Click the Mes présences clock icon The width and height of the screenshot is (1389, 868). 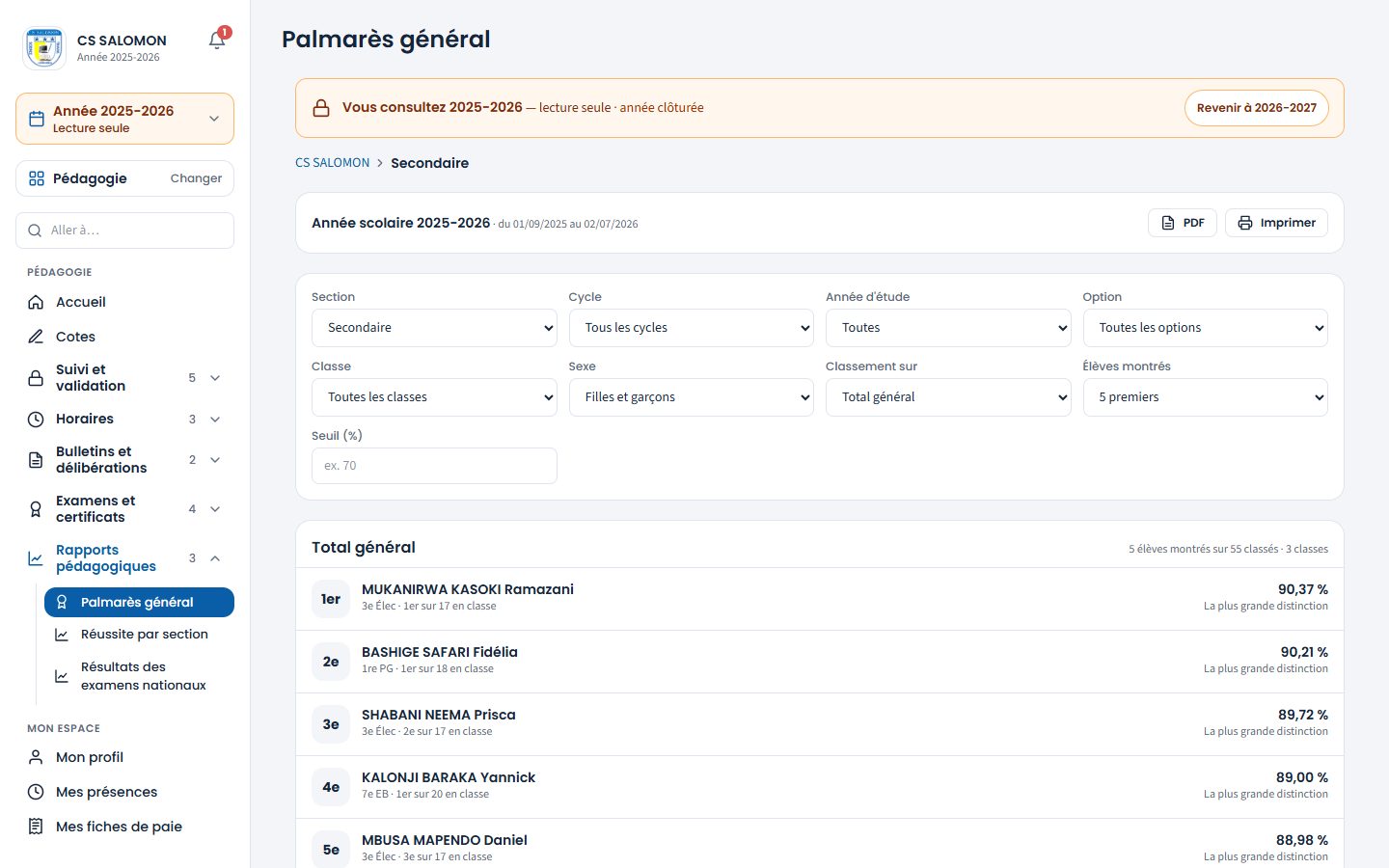coord(36,792)
